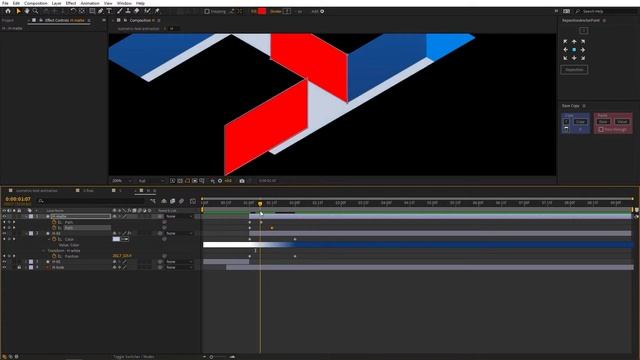Click the Copy button in Ease Copy panel
The image size is (640, 360).
[580, 122]
